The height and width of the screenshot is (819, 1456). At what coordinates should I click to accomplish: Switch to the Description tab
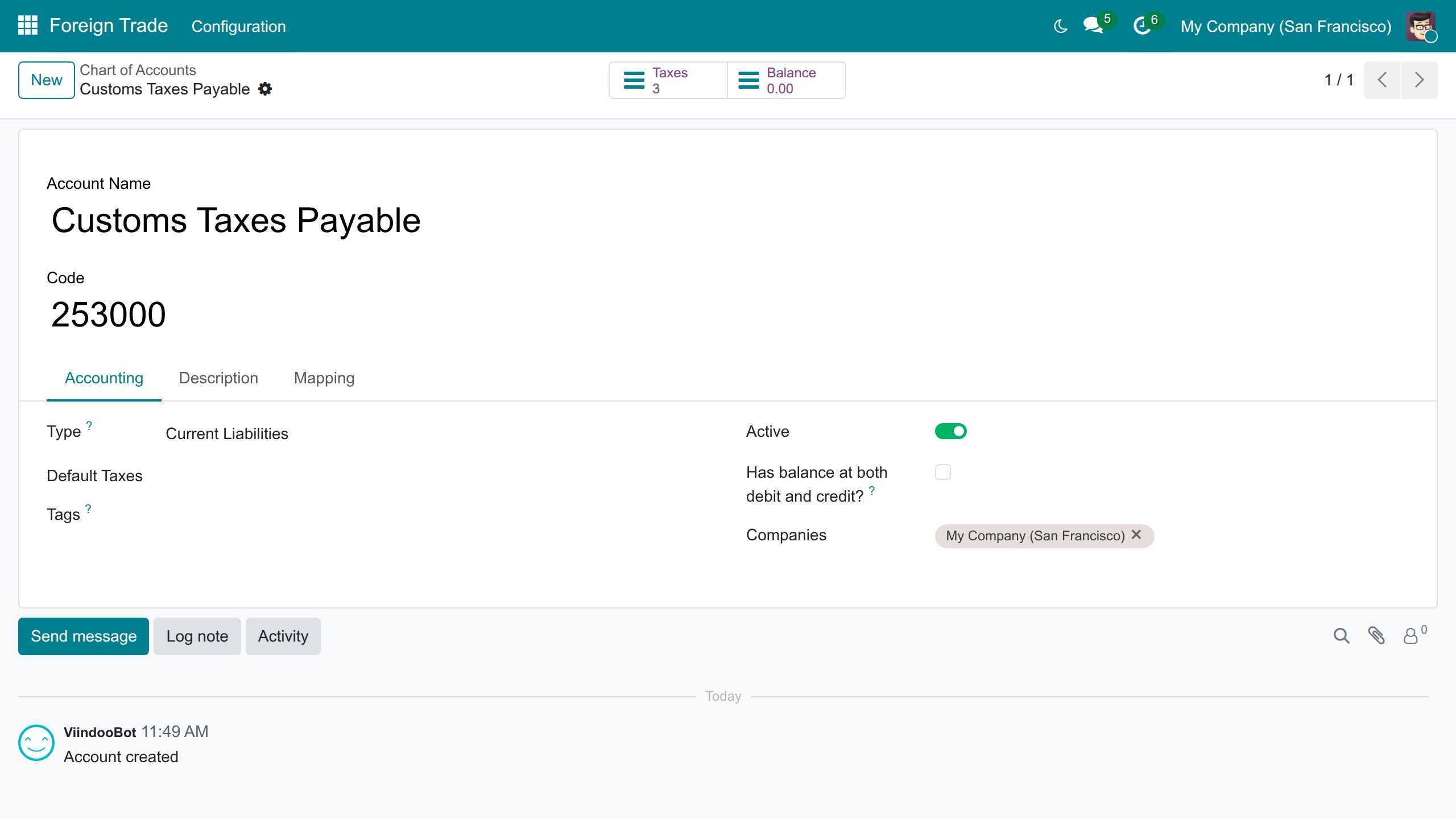(218, 378)
